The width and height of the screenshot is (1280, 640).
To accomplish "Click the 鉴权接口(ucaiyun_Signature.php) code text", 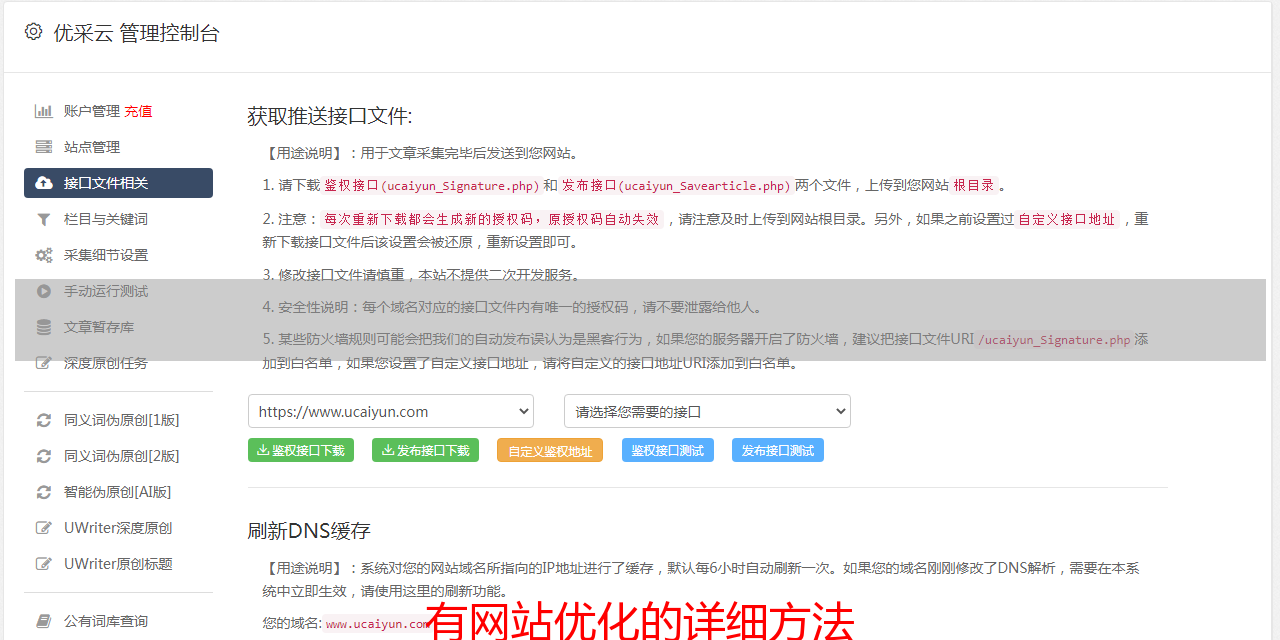I will (432, 185).
